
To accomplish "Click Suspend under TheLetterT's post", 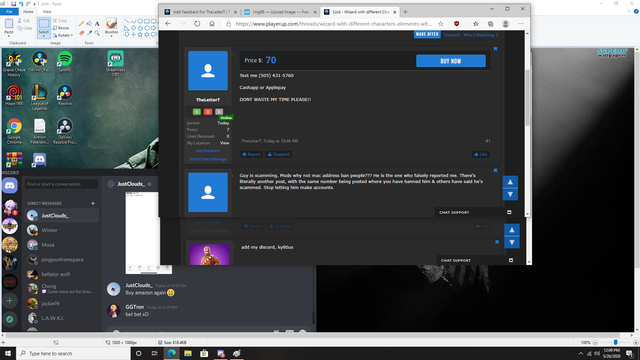I will [x=279, y=154].
